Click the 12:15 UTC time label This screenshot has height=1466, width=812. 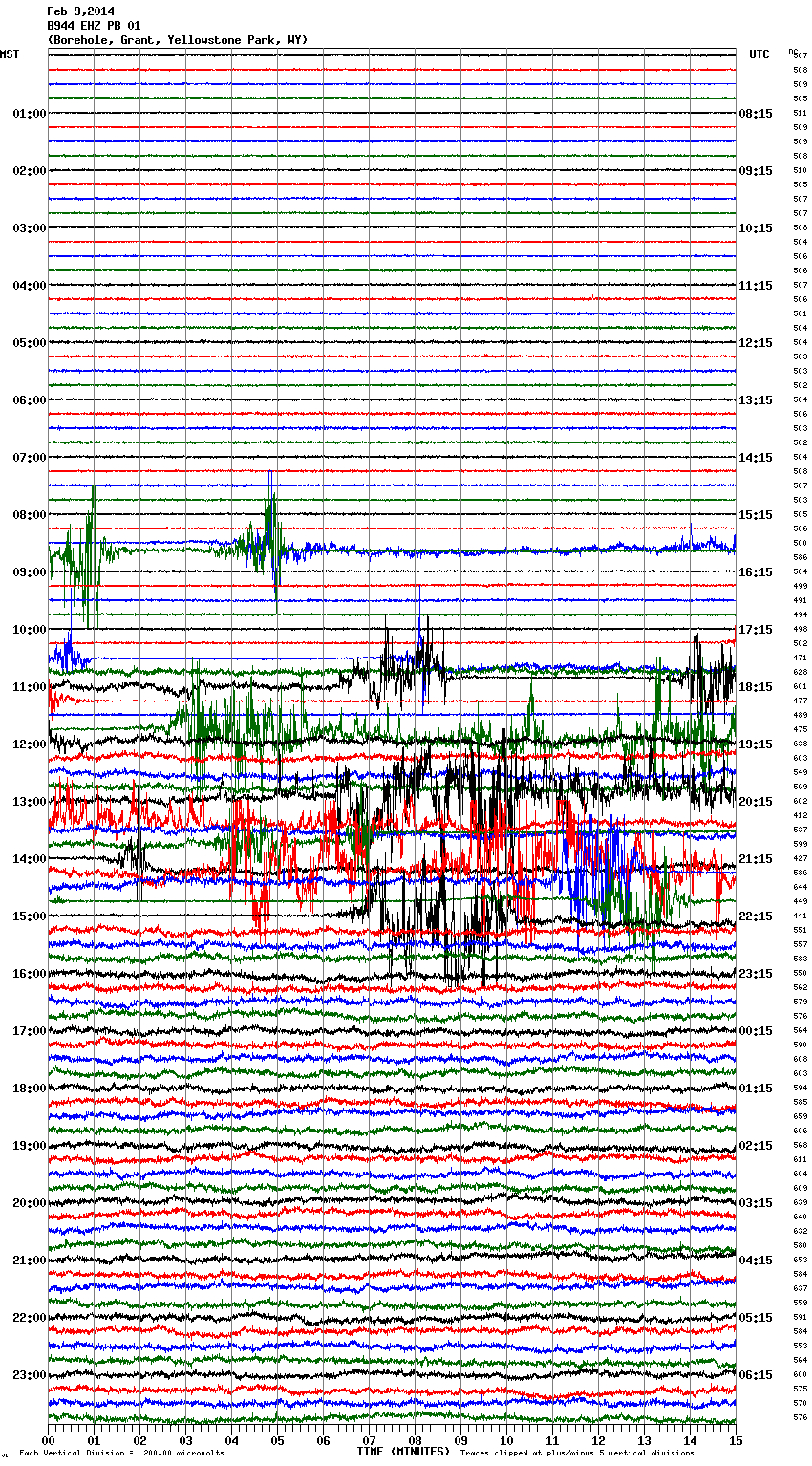click(756, 343)
